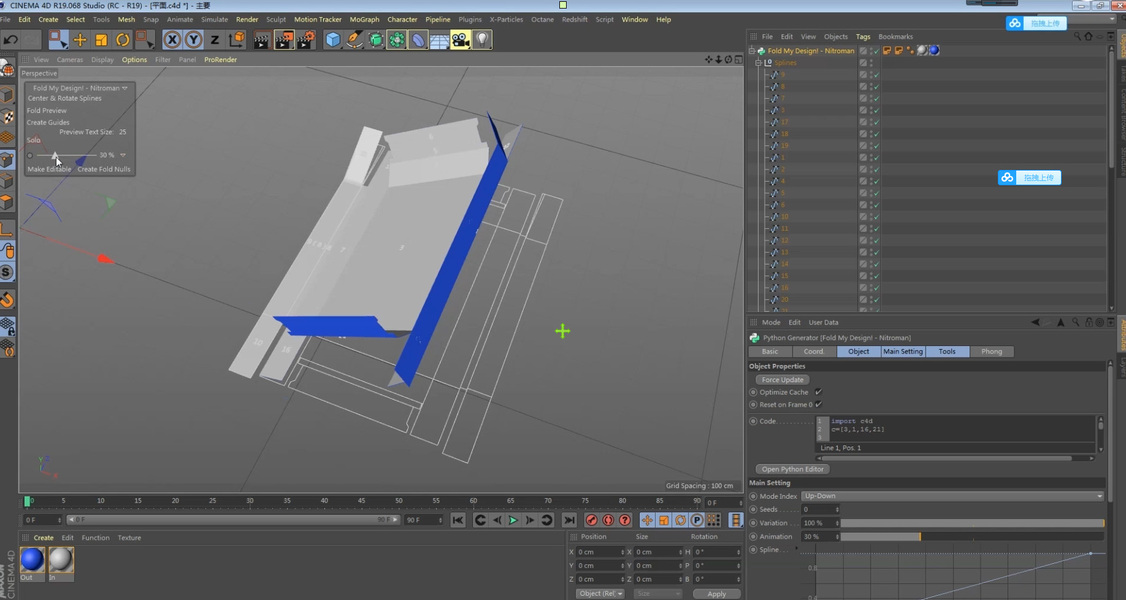Open the Object (Rel) coordinate dropdown
The image size is (1126, 600).
pyautogui.click(x=600, y=594)
